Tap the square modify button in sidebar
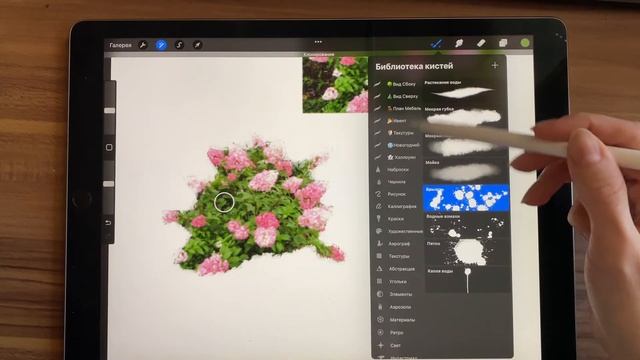640x360 pixels. pos(109,147)
